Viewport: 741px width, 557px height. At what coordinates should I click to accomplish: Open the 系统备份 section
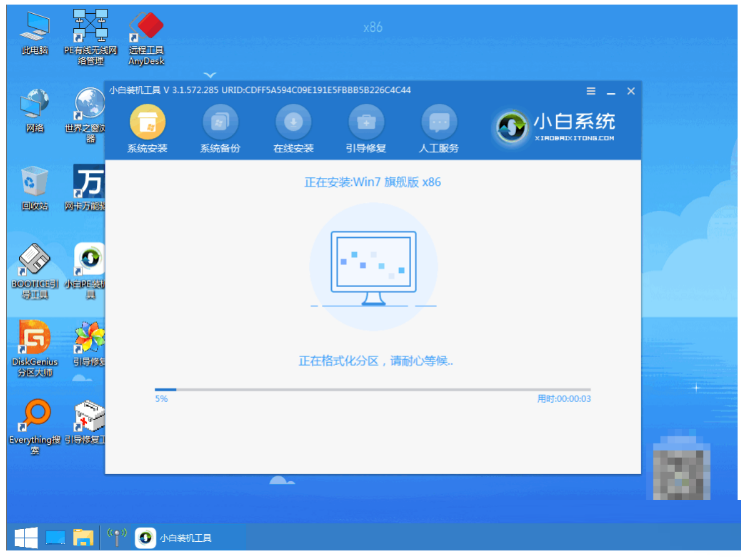point(220,128)
